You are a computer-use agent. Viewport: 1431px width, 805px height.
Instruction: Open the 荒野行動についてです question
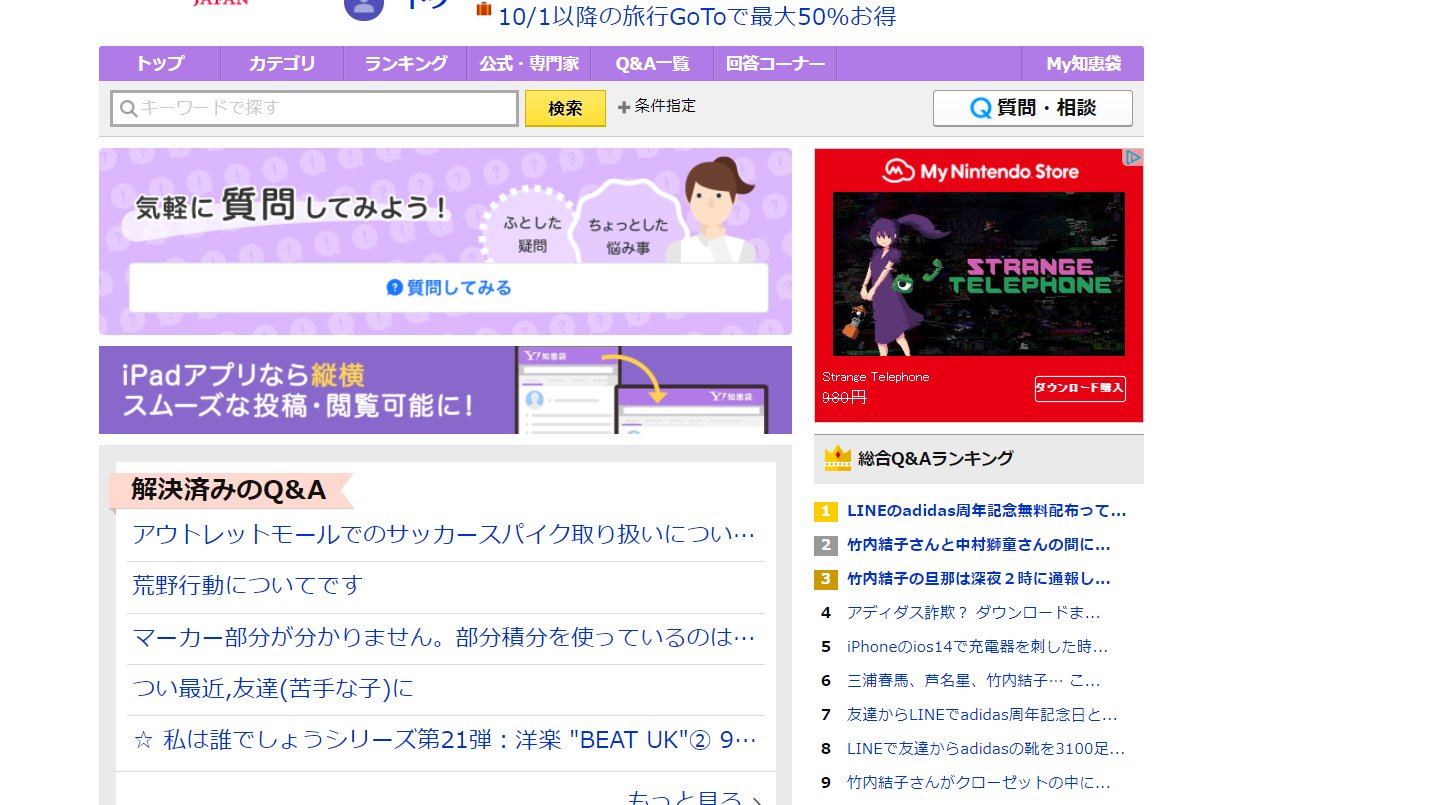(x=247, y=585)
